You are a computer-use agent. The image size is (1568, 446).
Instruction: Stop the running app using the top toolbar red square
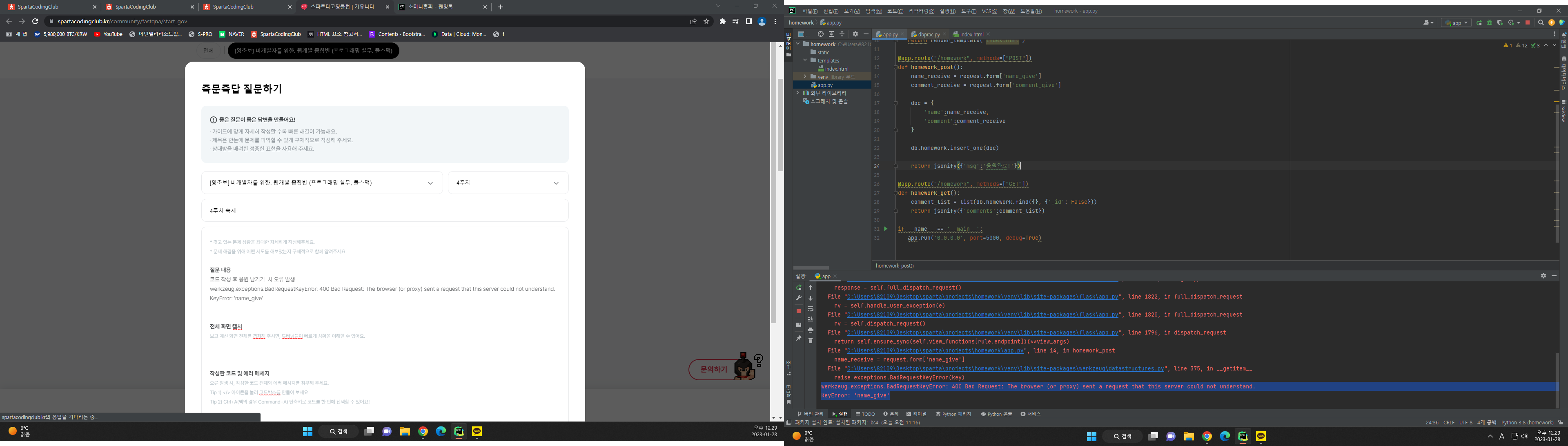pyautogui.click(x=1527, y=22)
